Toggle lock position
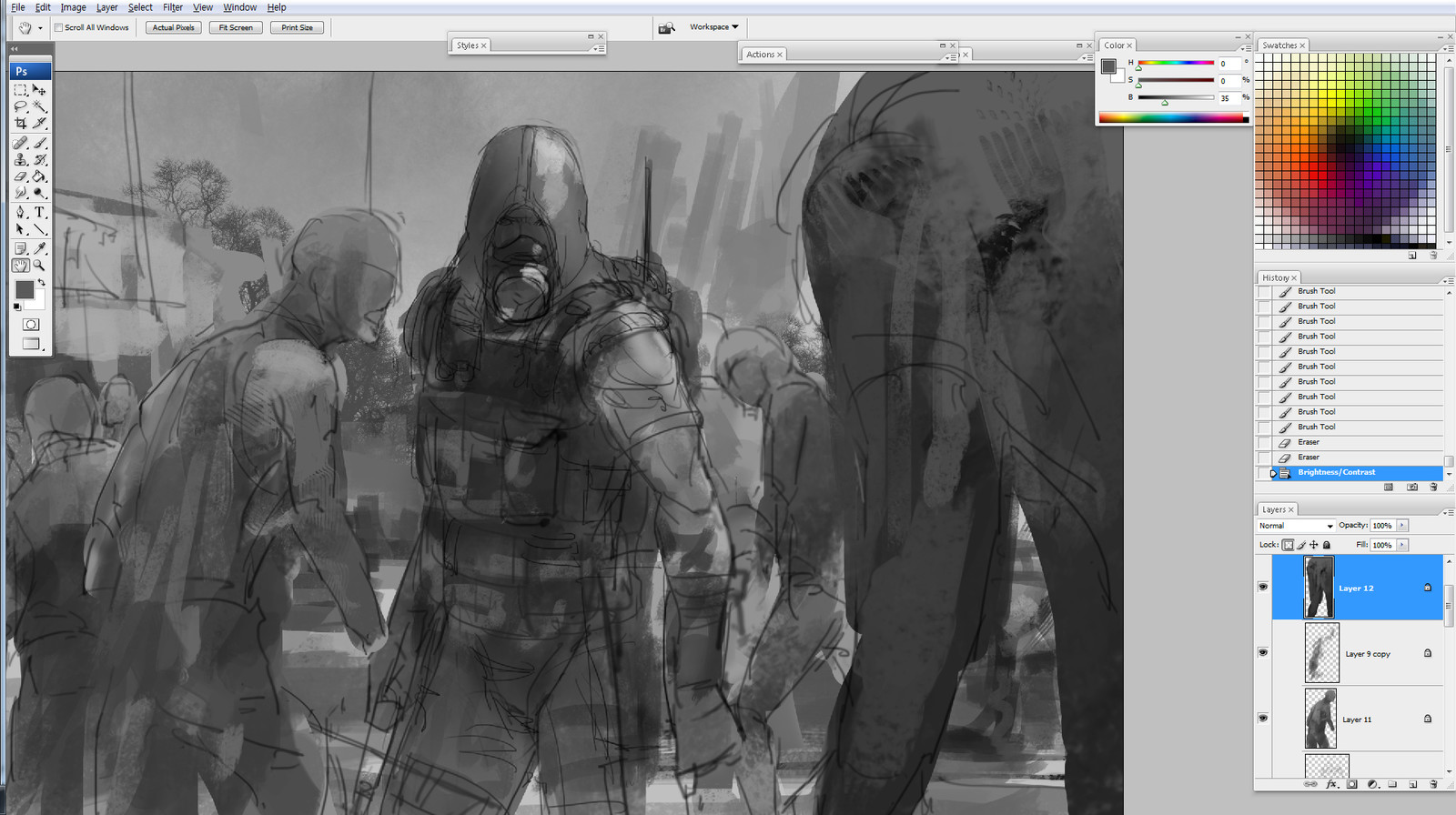 click(x=1313, y=545)
